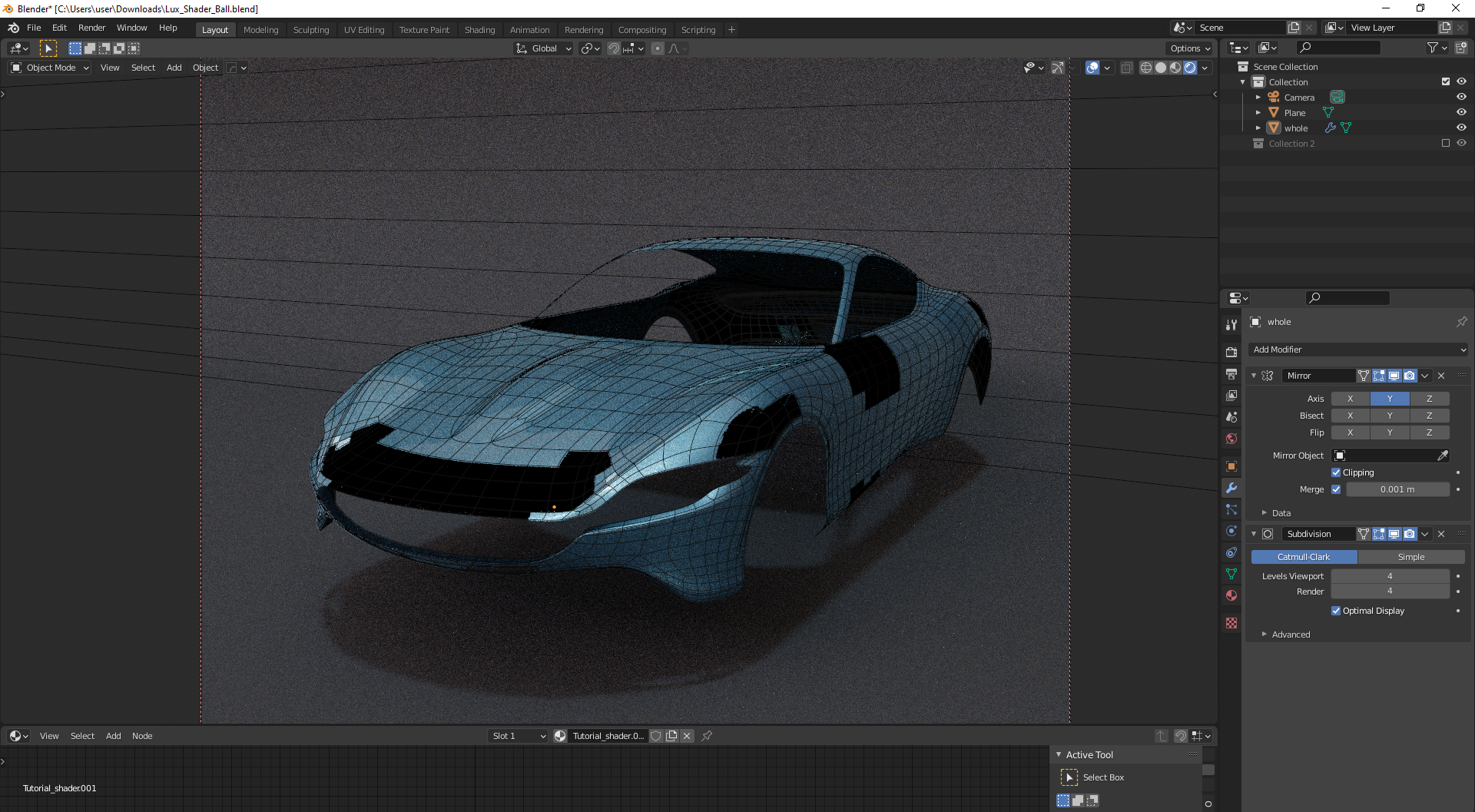Open the Object Mode dropdown
This screenshot has width=1475, height=812.
(51, 68)
